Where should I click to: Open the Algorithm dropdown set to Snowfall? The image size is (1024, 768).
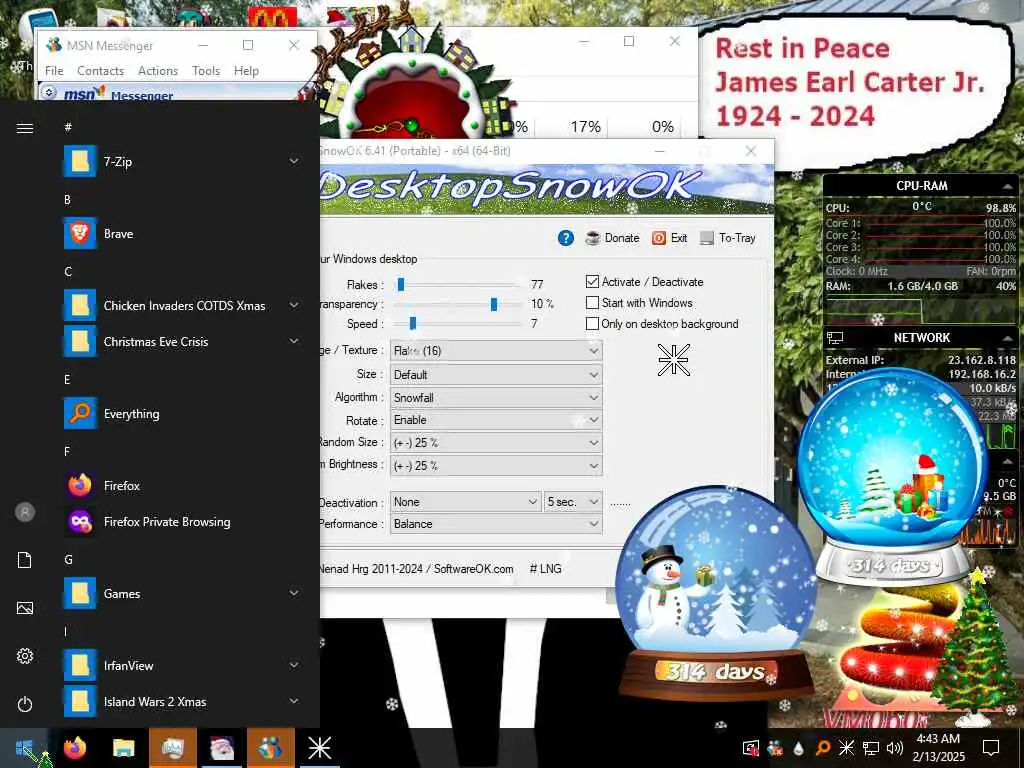click(496, 398)
